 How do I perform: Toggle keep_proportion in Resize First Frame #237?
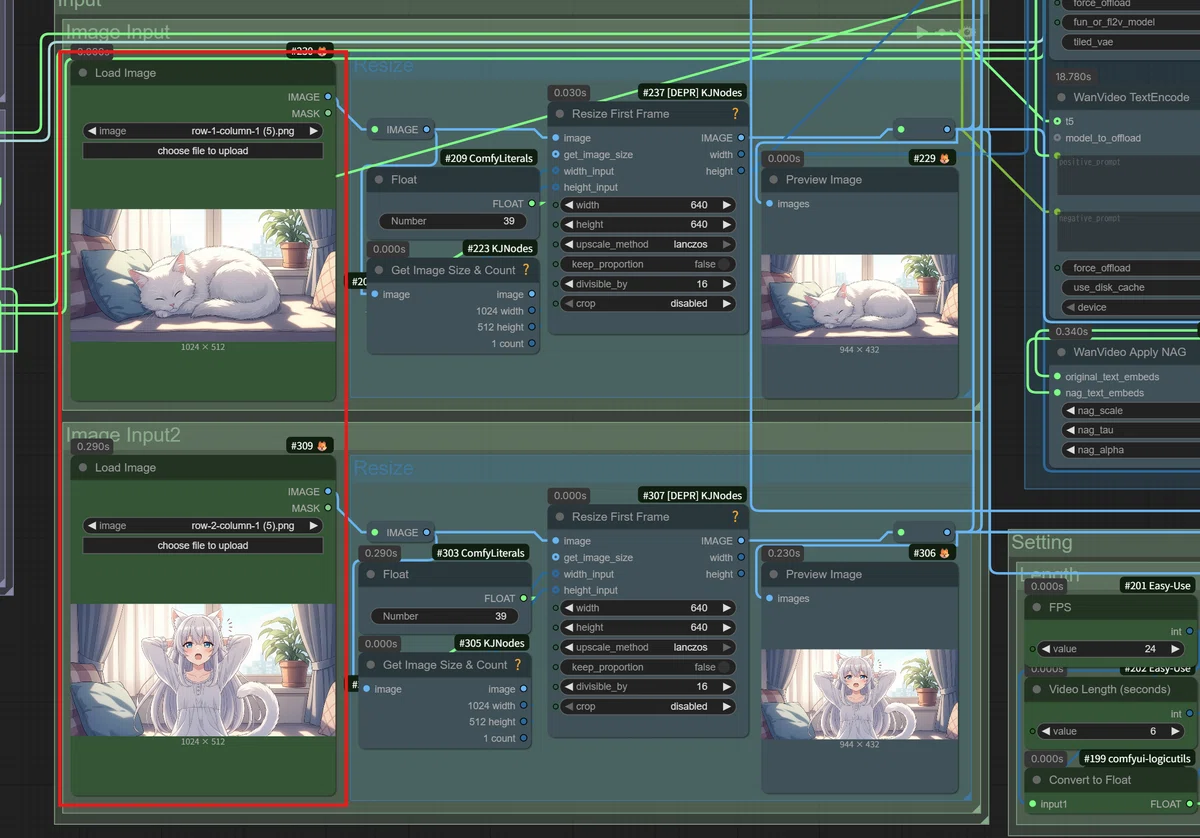coord(648,264)
